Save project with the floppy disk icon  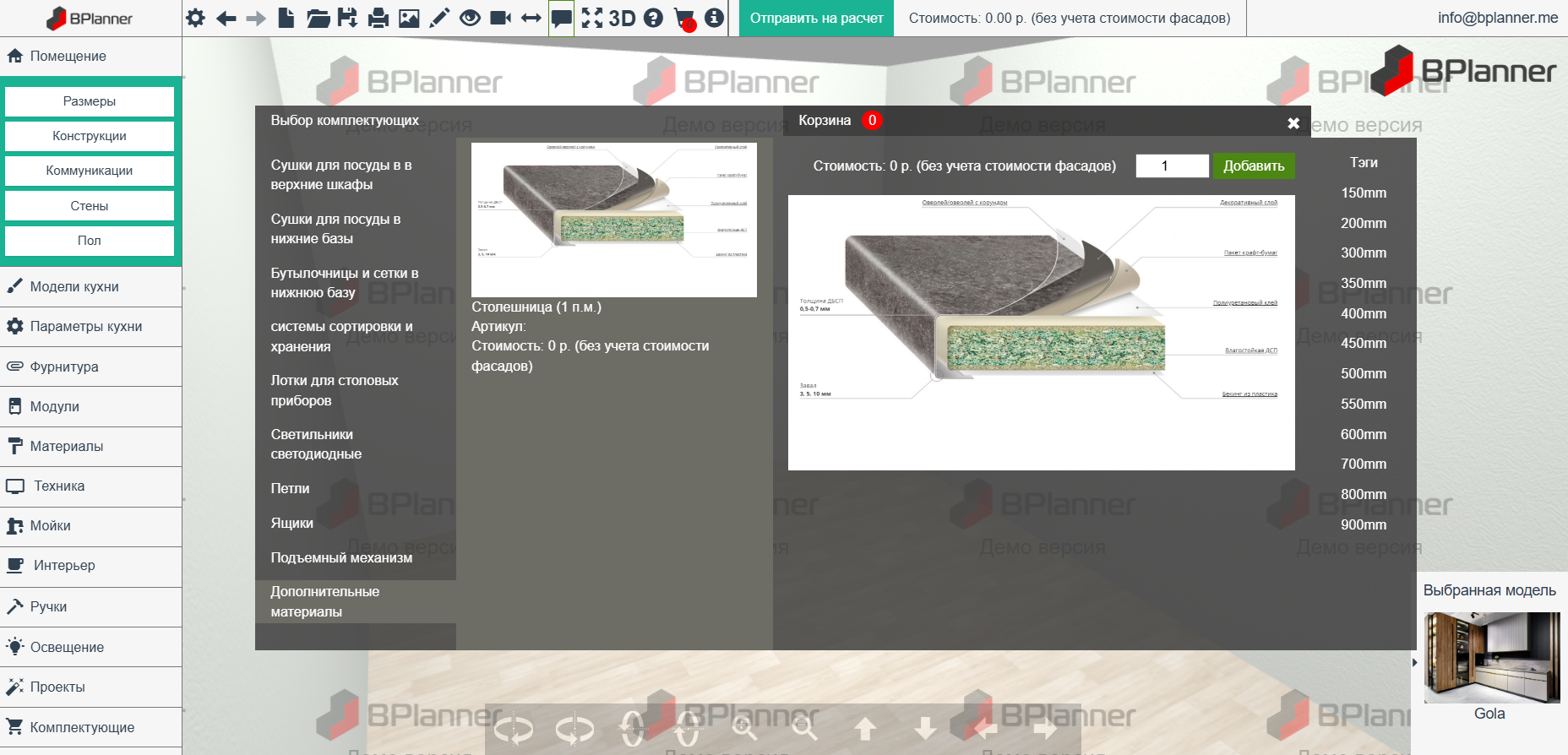[347, 18]
